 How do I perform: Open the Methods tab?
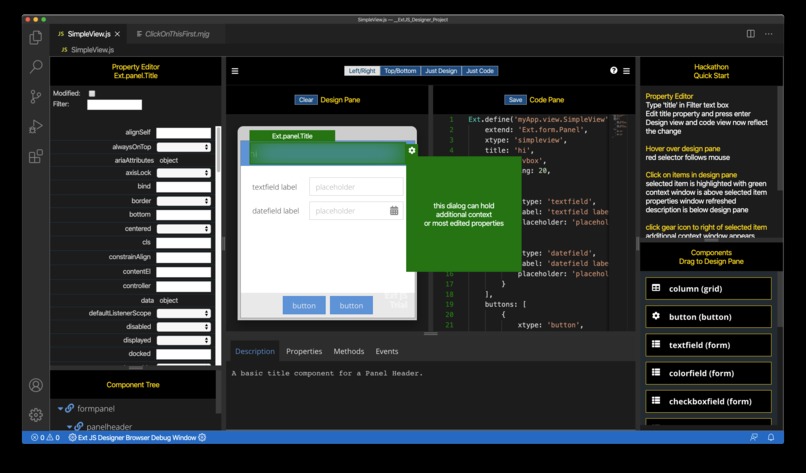coord(349,351)
